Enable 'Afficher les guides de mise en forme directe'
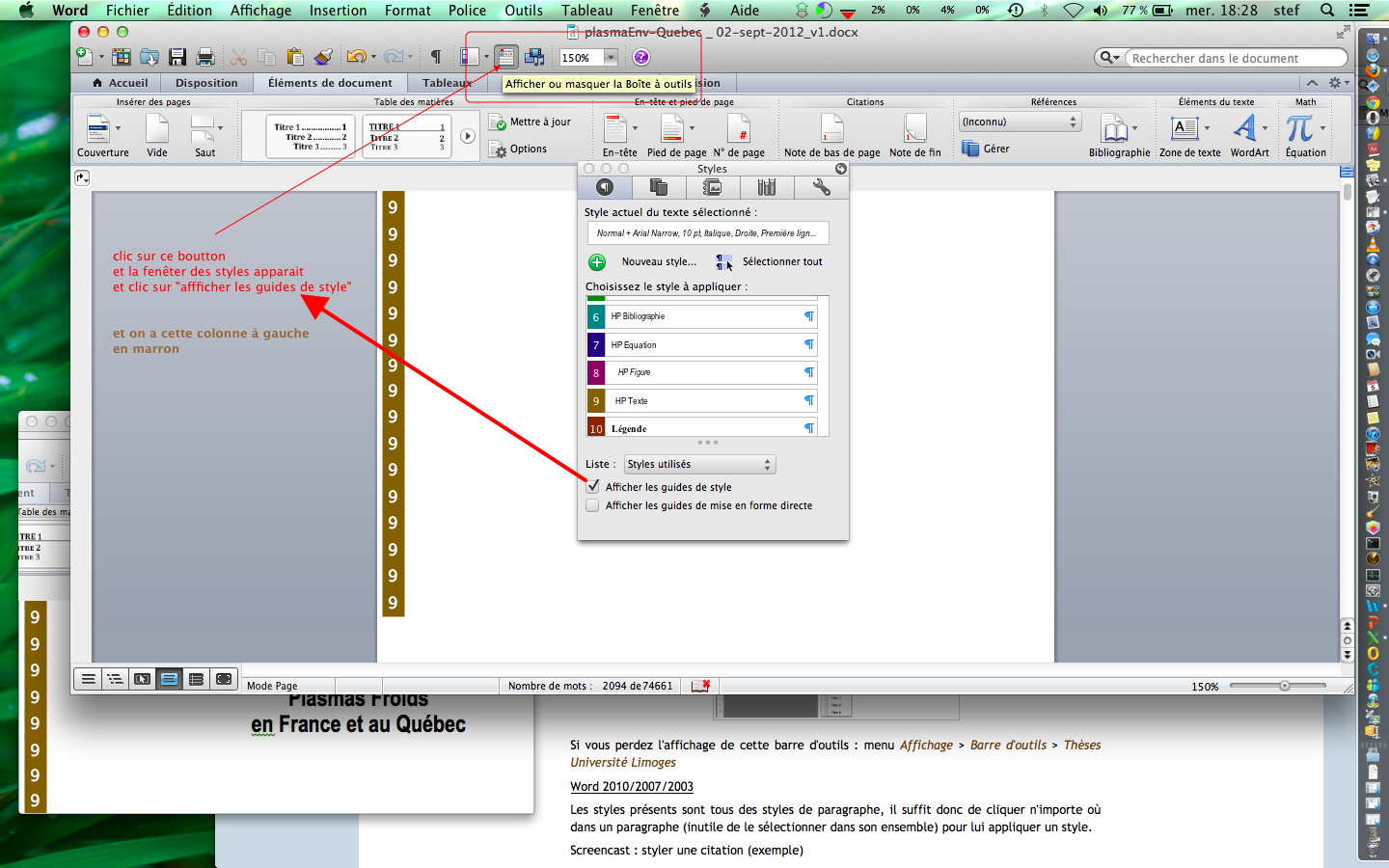 point(592,504)
